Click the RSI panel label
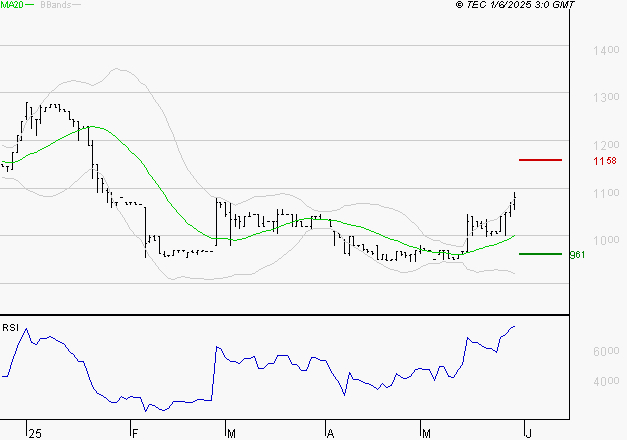 point(10,326)
